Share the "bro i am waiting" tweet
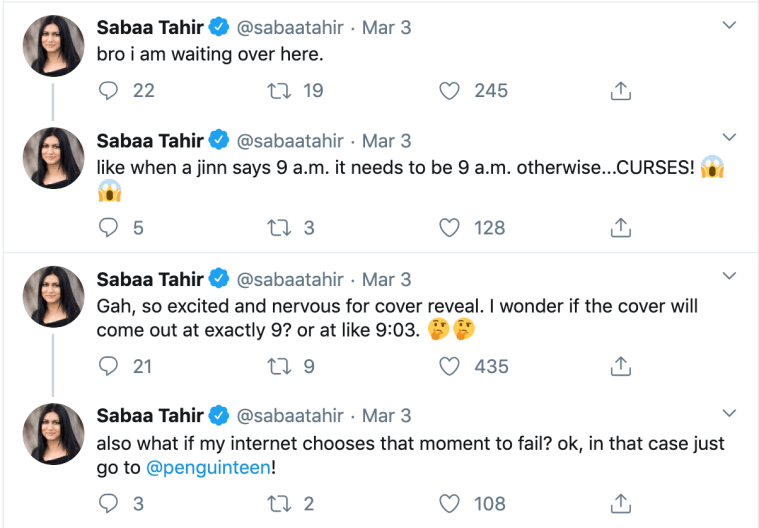This screenshot has height=528, width=759. (x=620, y=91)
